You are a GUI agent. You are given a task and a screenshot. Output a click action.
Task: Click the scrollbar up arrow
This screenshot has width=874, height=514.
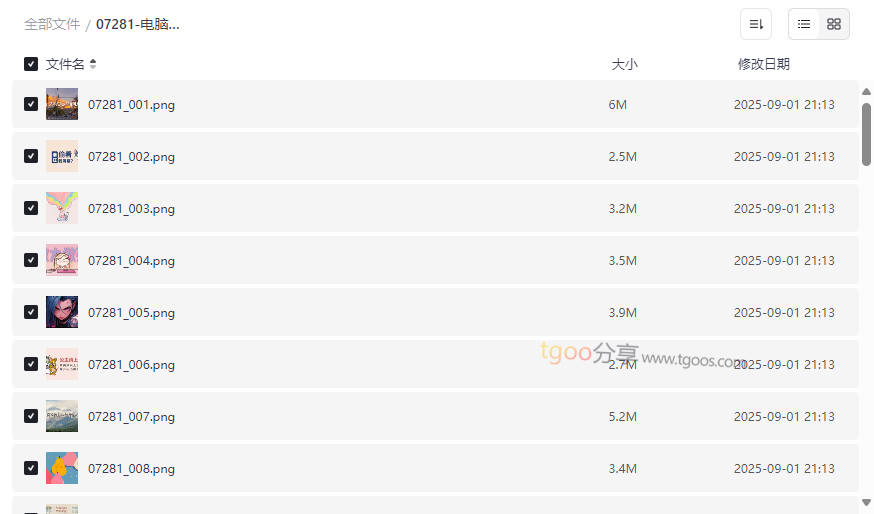(866, 92)
